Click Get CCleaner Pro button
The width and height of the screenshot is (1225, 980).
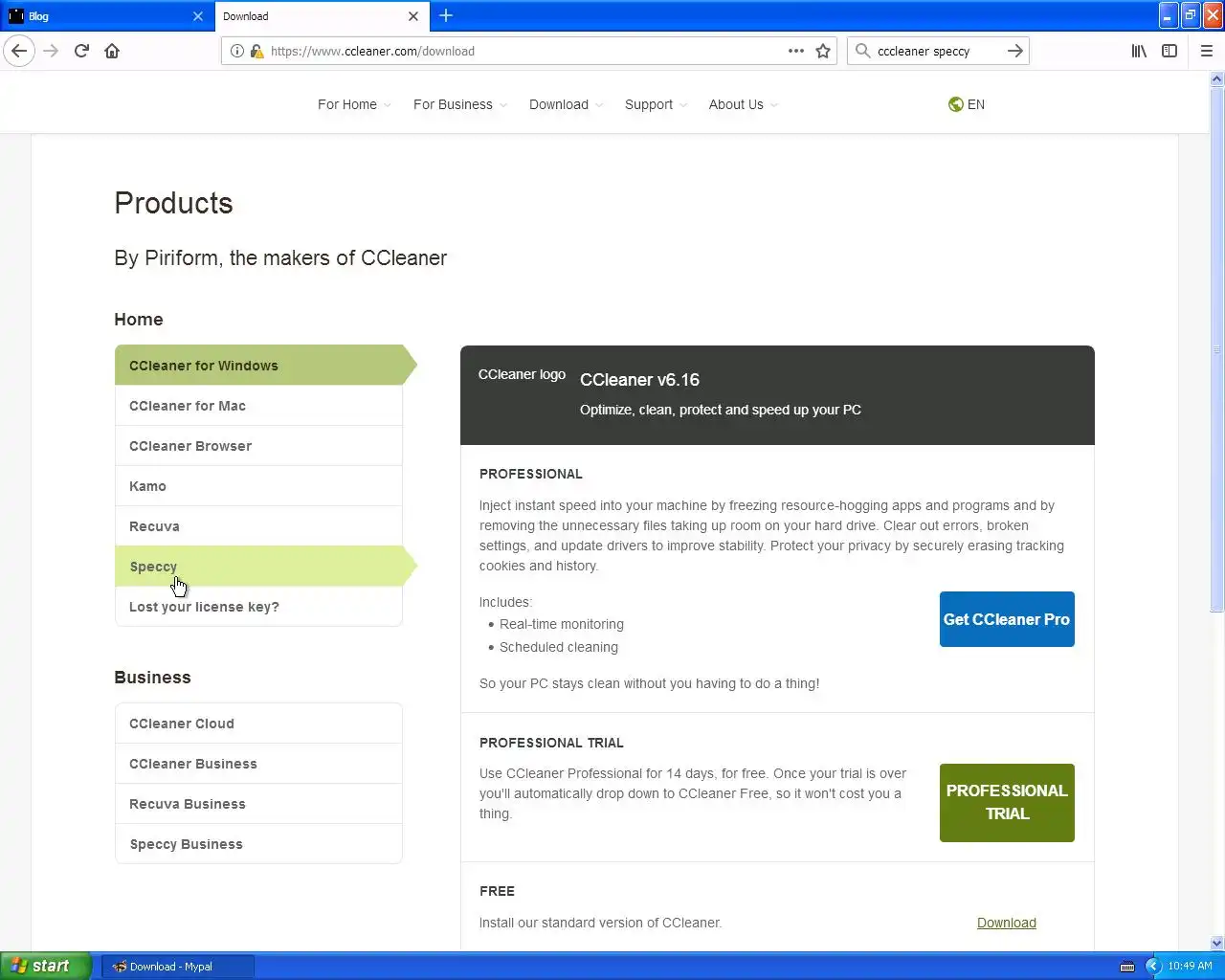click(1007, 619)
